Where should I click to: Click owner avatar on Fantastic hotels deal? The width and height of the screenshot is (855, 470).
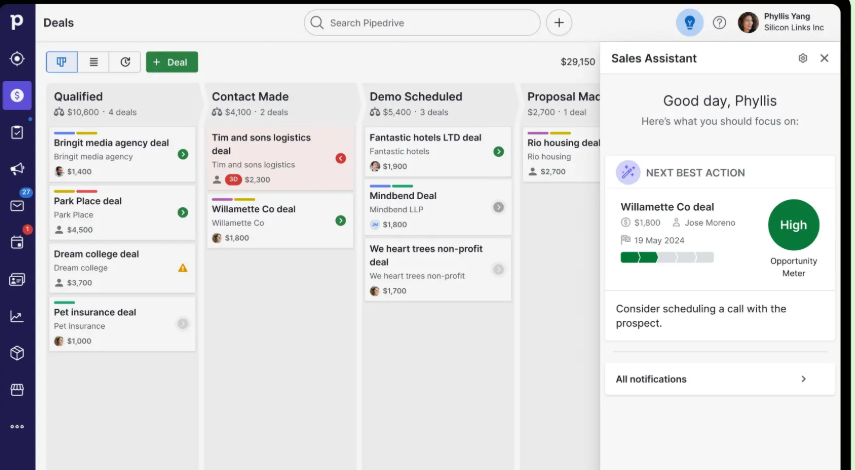pos(375,166)
